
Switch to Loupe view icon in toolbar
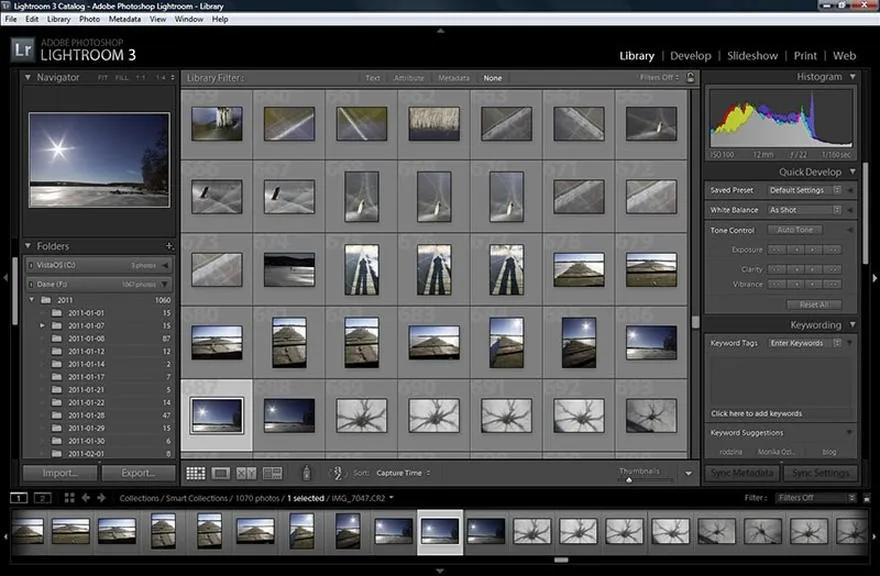[221, 473]
